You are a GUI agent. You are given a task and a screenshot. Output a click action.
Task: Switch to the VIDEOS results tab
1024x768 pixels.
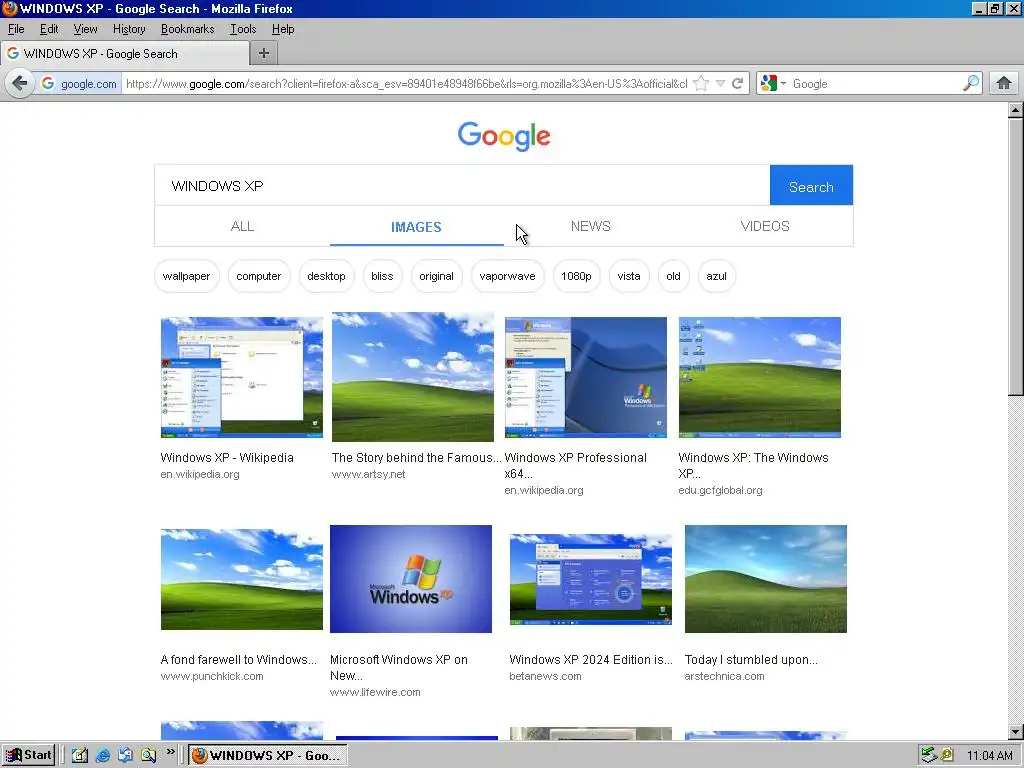coord(765,226)
